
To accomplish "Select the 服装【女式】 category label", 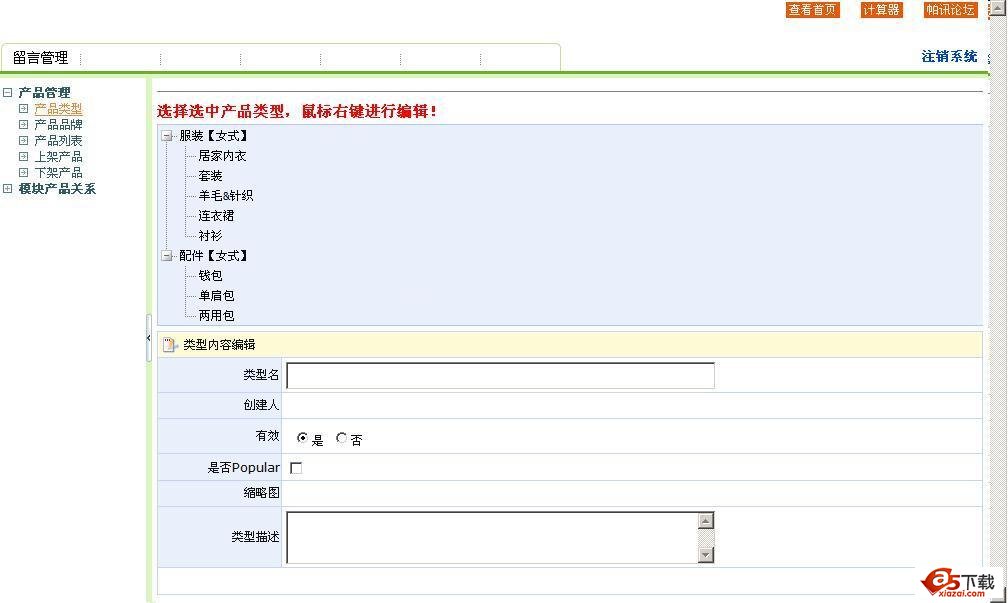I will click(x=213, y=136).
